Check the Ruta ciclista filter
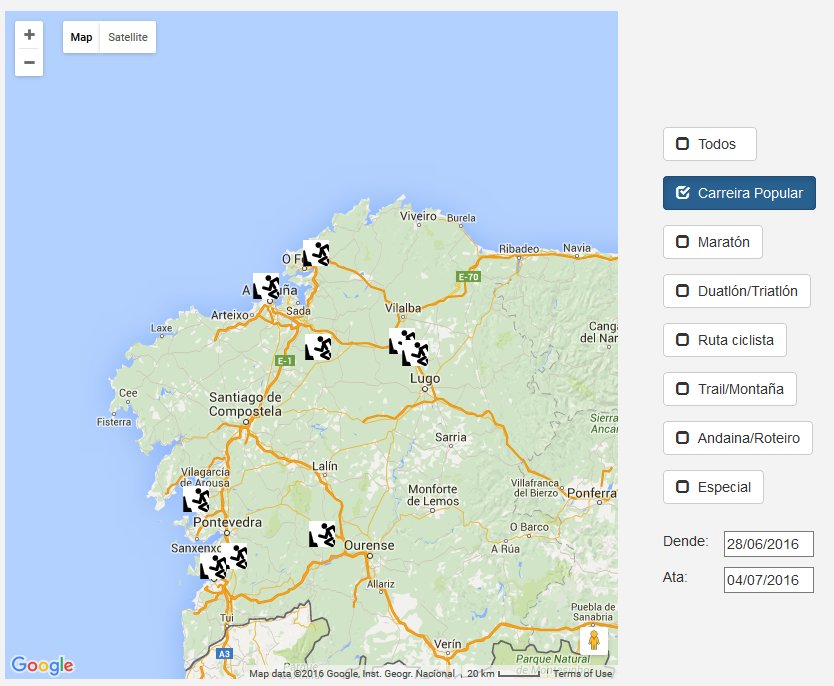The height and width of the screenshot is (686, 834). (x=725, y=340)
